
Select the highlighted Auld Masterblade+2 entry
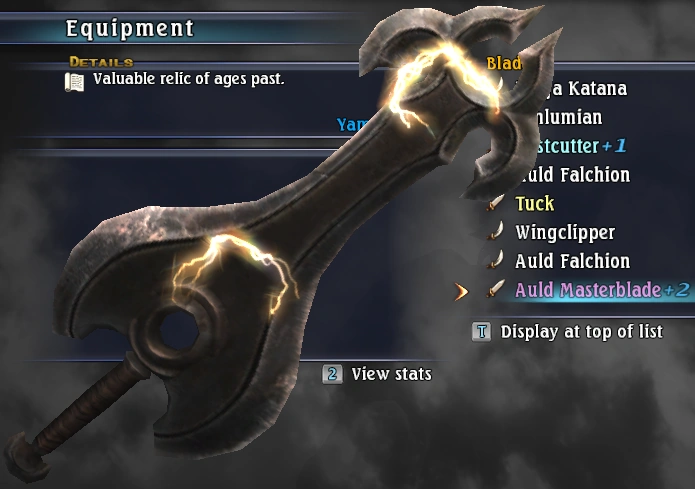(602, 290)
